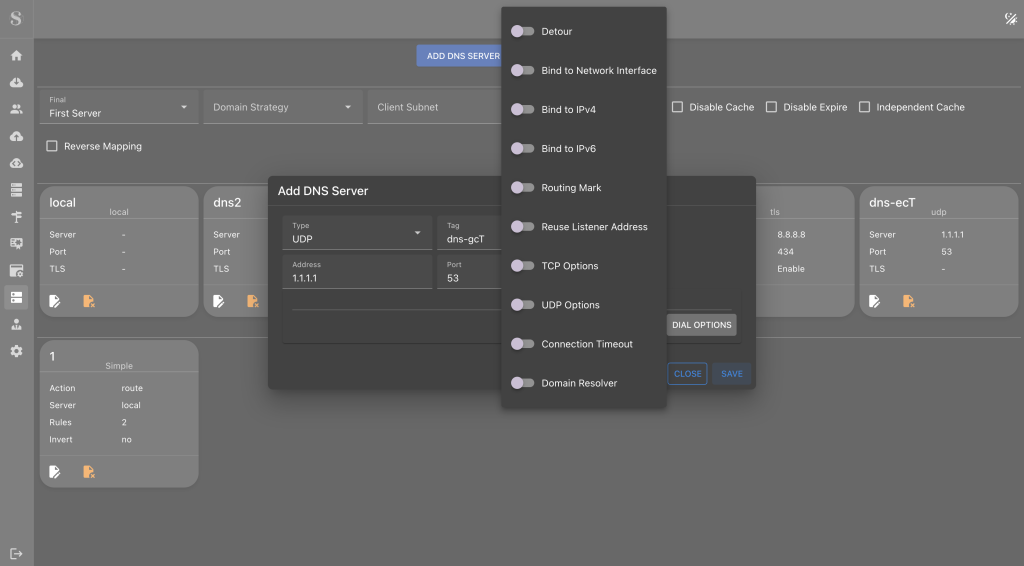Toggle theme icon in top right corner
The width and height of the screenshot is (1024, 566).
tap(1010, 18)
